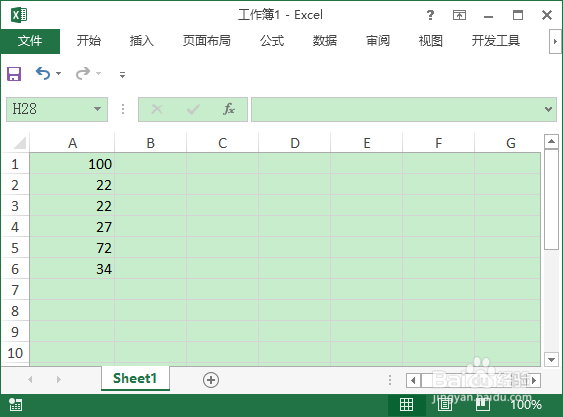The image size is (563, 417).
Task: Switch to the 数据 ribbon tab
Action: (x=325, y=41)
